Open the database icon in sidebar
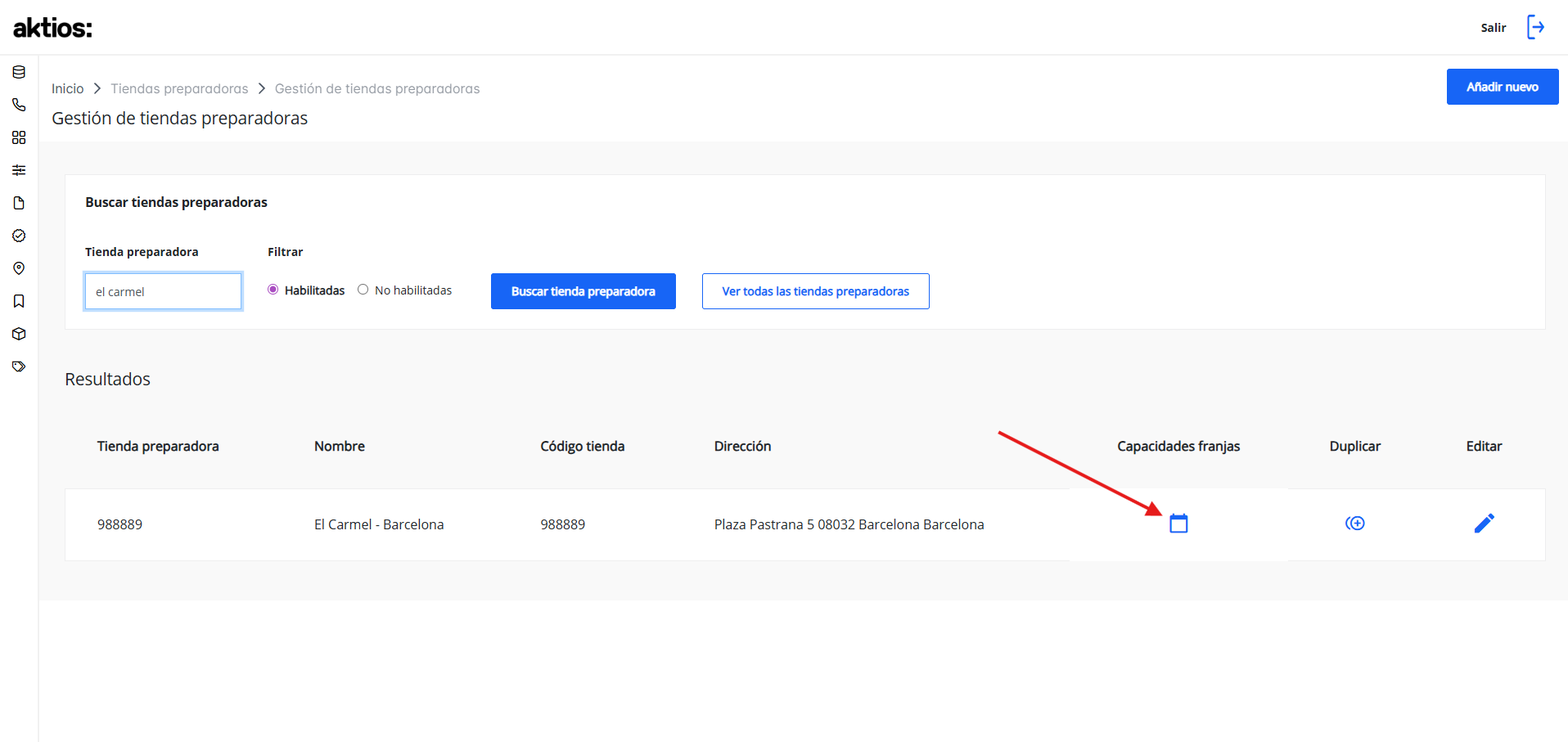The height and width of the screenshot is (742, 1568). [x=19, y=72]
